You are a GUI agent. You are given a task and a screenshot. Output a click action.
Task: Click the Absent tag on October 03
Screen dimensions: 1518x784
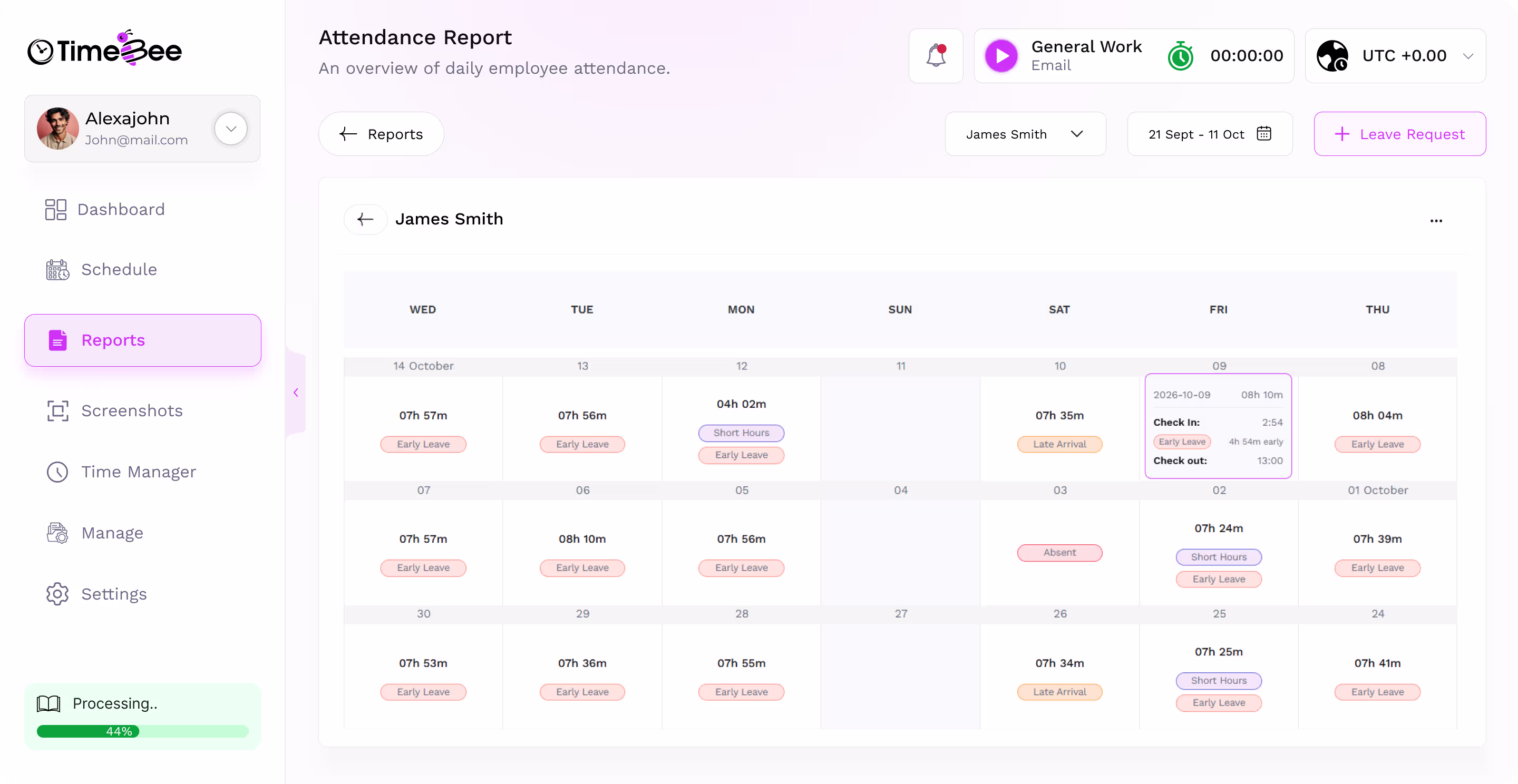[x=1059, y=553]
